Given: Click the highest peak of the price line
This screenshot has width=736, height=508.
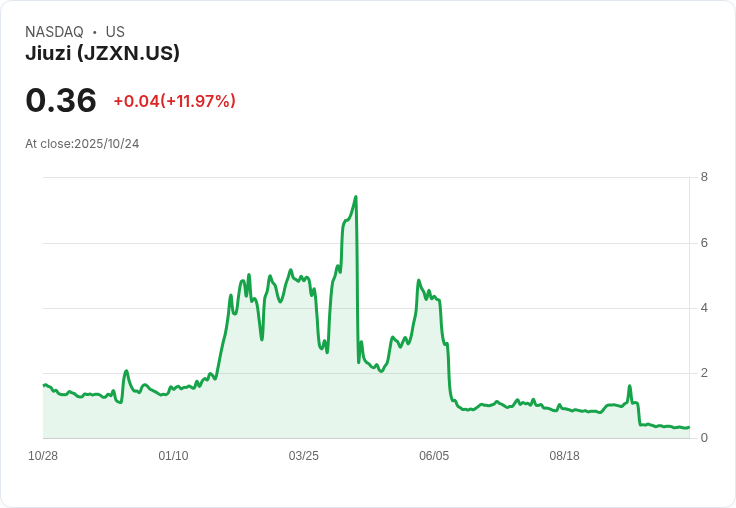Looking at the screenshot, I should 356,197.
